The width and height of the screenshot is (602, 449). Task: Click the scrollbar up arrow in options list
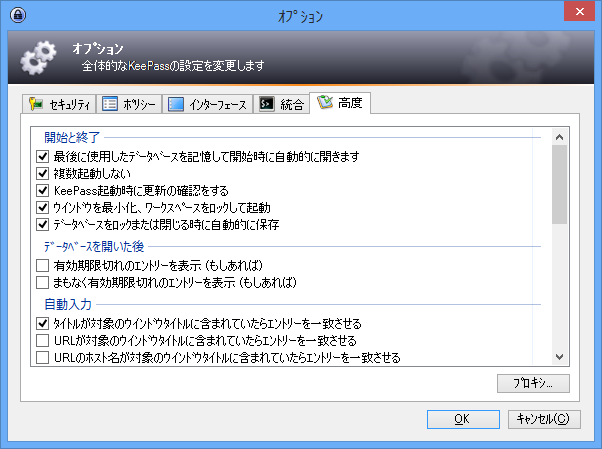tap(560, 136)
